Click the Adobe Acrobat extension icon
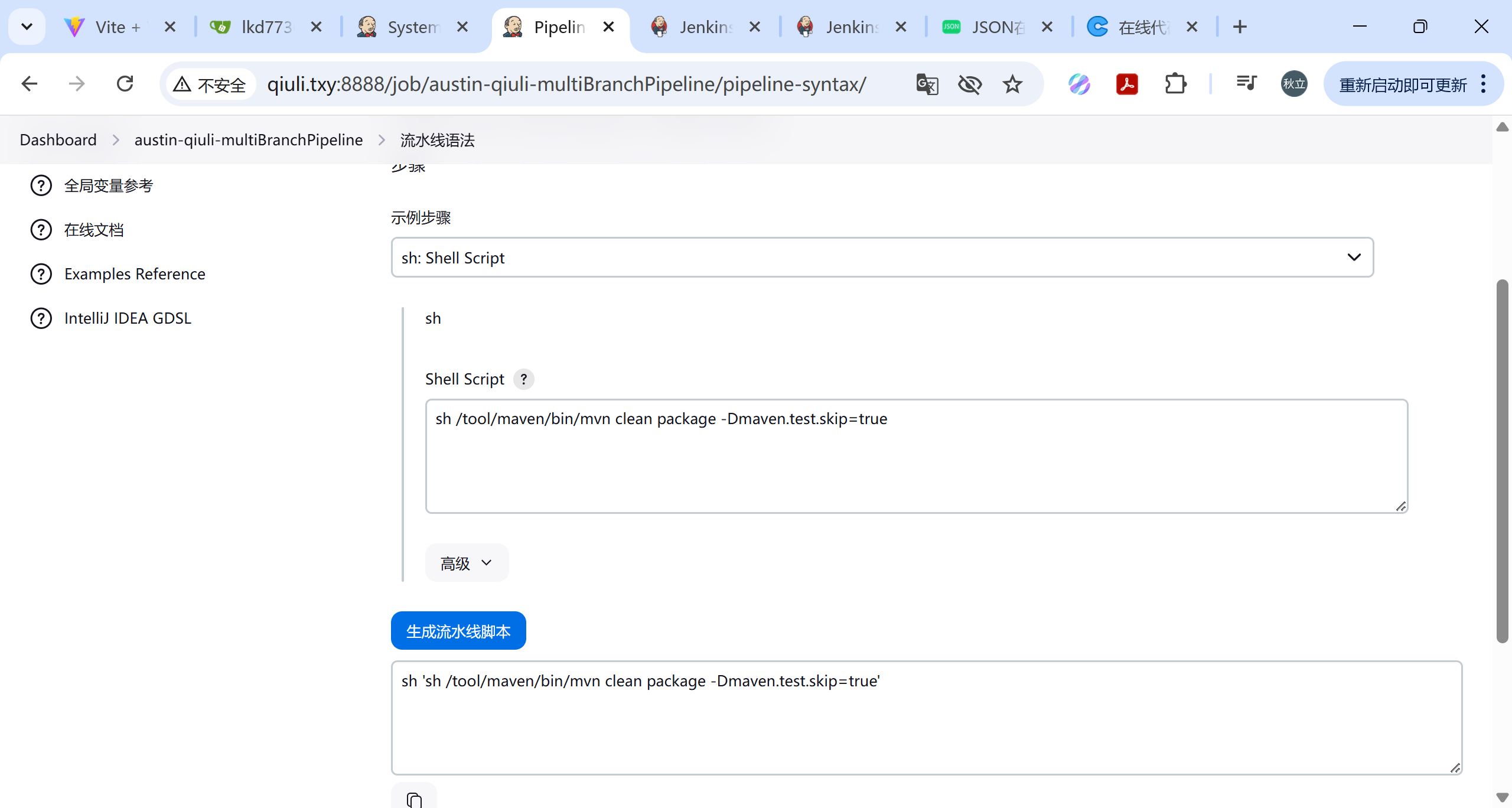 pos(1127,84)
